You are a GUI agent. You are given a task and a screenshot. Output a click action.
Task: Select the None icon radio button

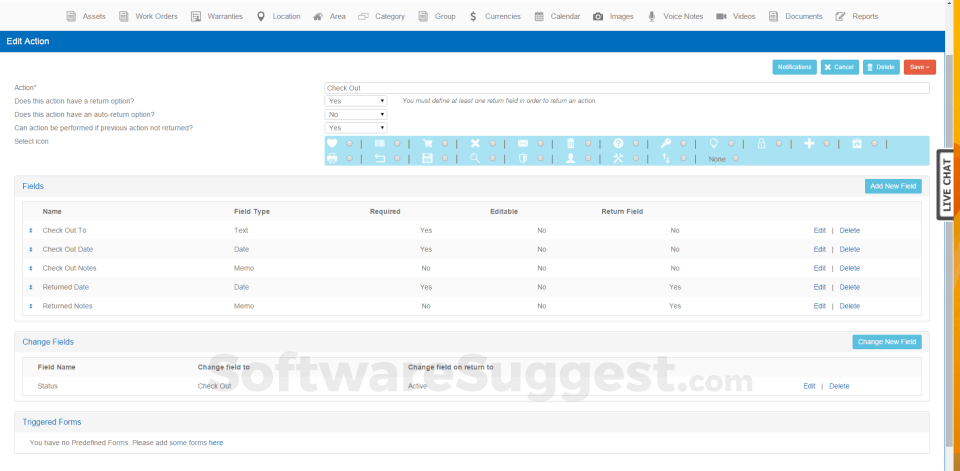tap(735, 159)
